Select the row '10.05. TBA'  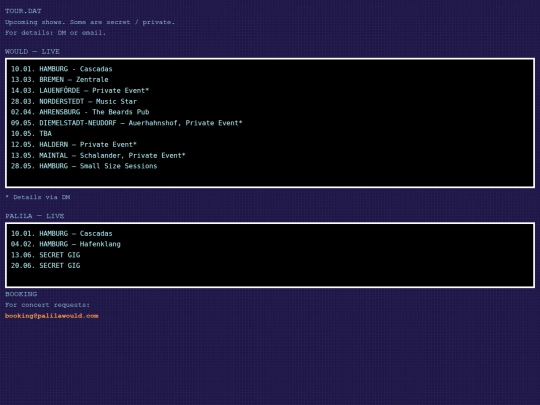point(31,134)
